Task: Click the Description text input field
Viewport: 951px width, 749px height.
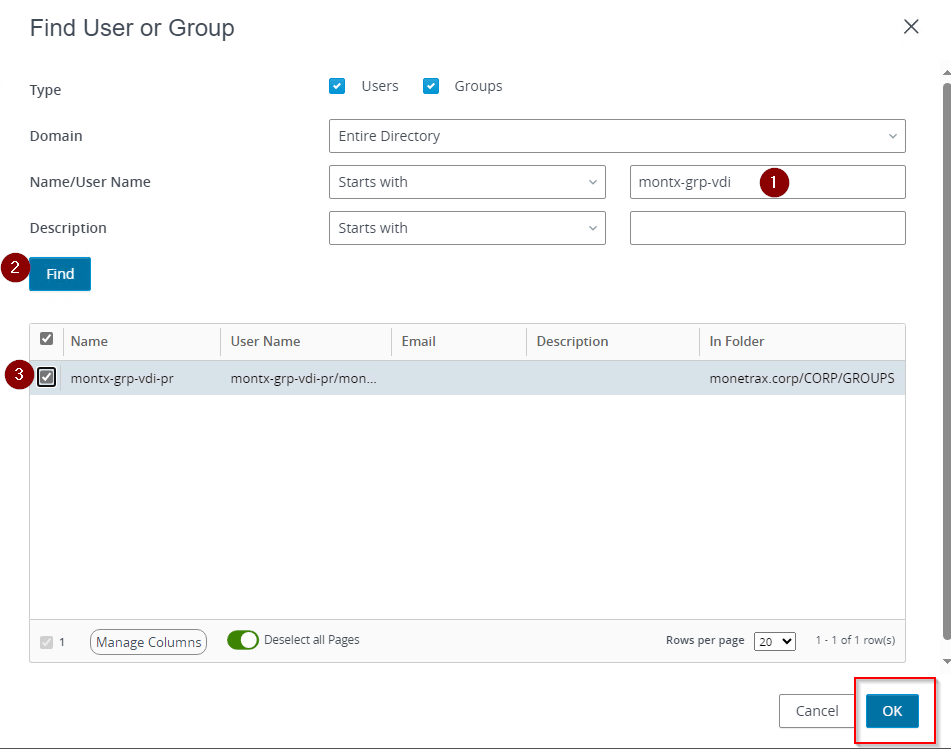Action: pos(767,228)
